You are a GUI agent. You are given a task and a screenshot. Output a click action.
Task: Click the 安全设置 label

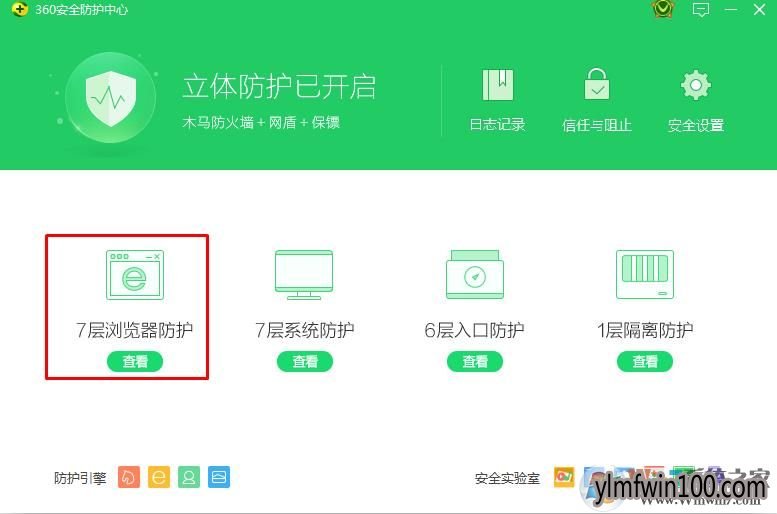point(696,125)
